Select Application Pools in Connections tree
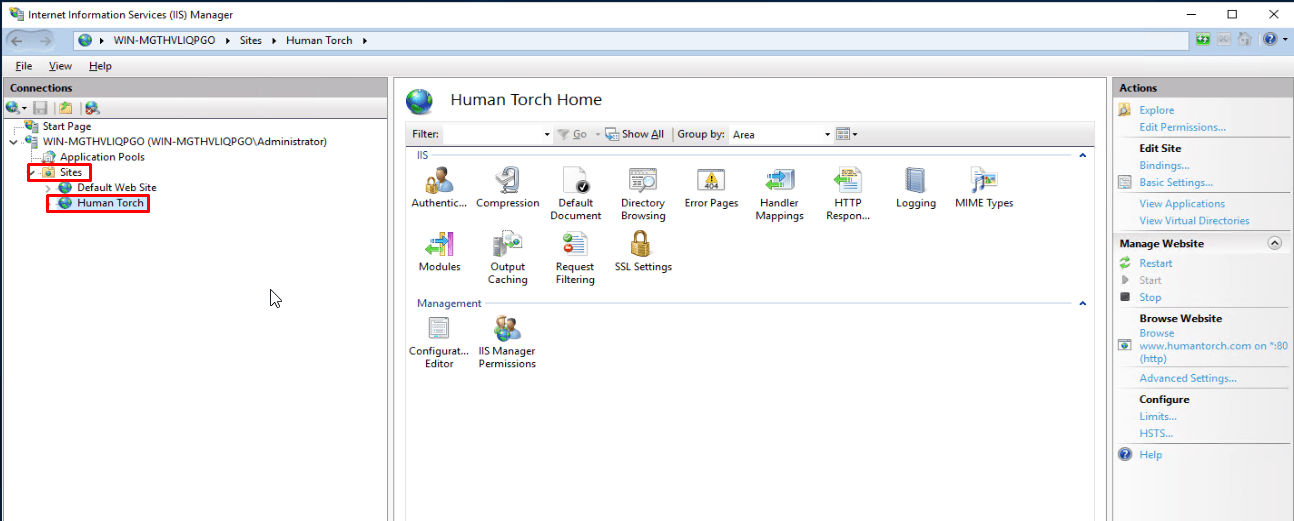The image size is (1294, 521). (x=102, y=157)
